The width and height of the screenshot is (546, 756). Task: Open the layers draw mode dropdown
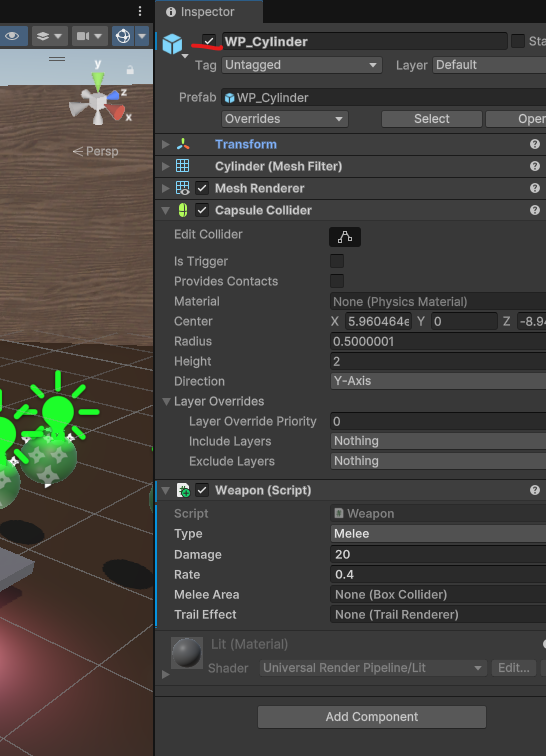(50, 36)
